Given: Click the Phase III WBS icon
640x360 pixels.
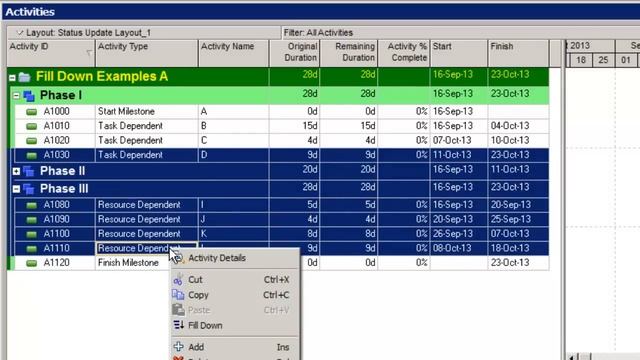Looking at the screenshot, I should [29, 189].
